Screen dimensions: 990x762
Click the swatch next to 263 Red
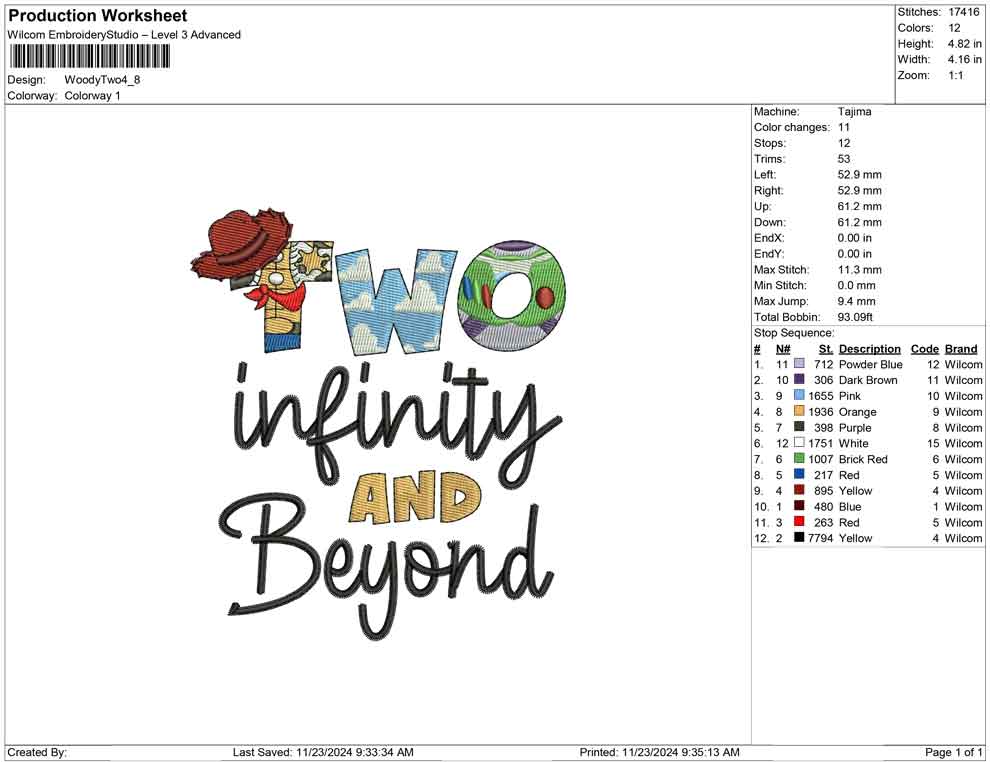tap(799, 521)
